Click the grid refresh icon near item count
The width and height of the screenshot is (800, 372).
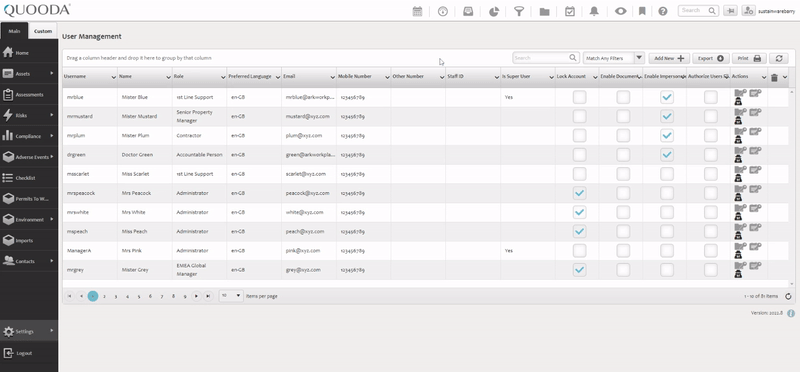pyautogui.click(x=788, y=296)
